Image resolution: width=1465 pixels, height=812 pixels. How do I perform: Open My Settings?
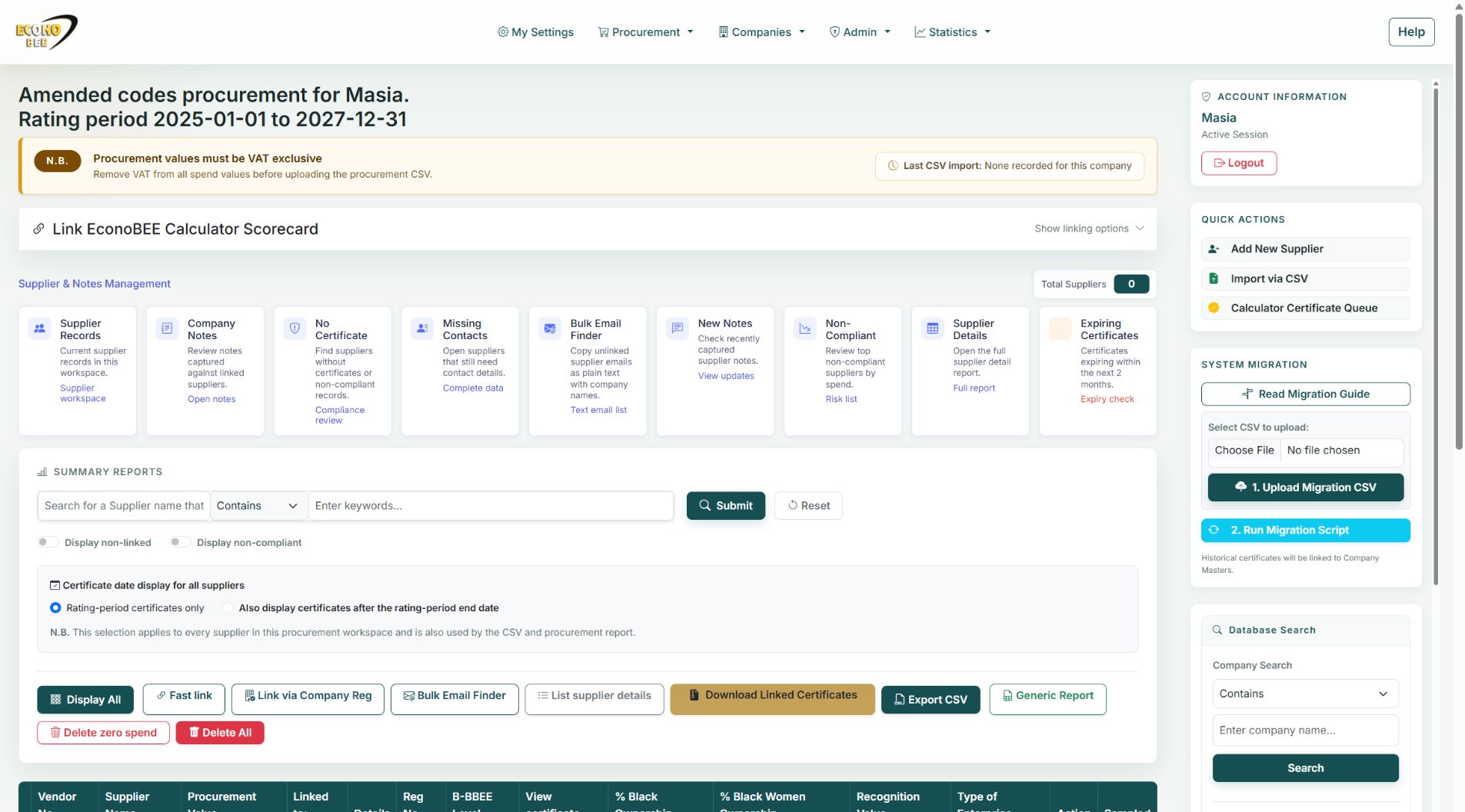(x=535, y=32)
